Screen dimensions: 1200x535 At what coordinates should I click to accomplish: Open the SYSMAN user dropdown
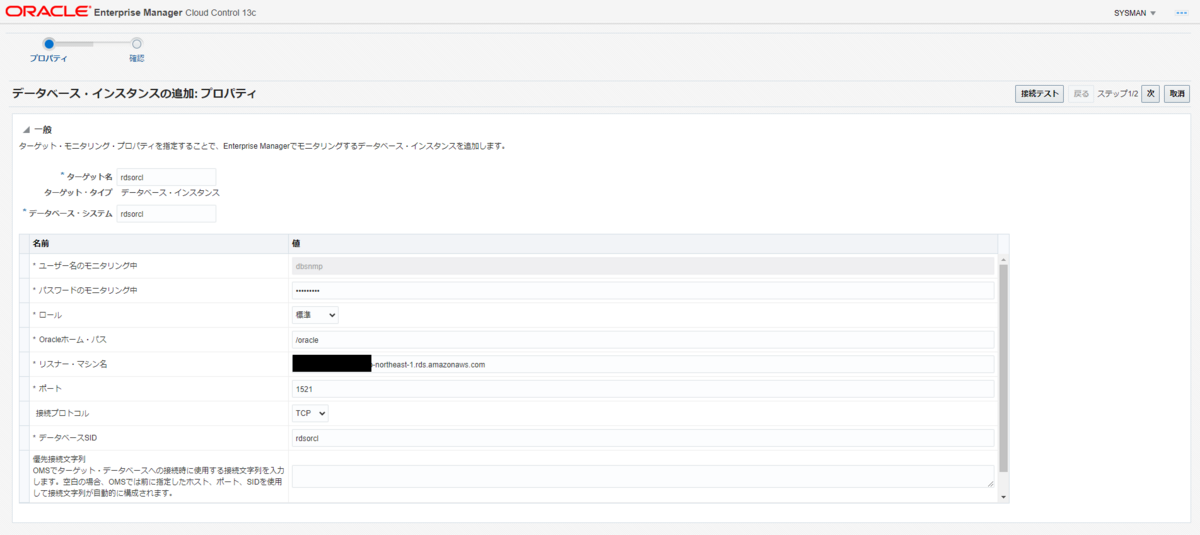(1134, 13)
